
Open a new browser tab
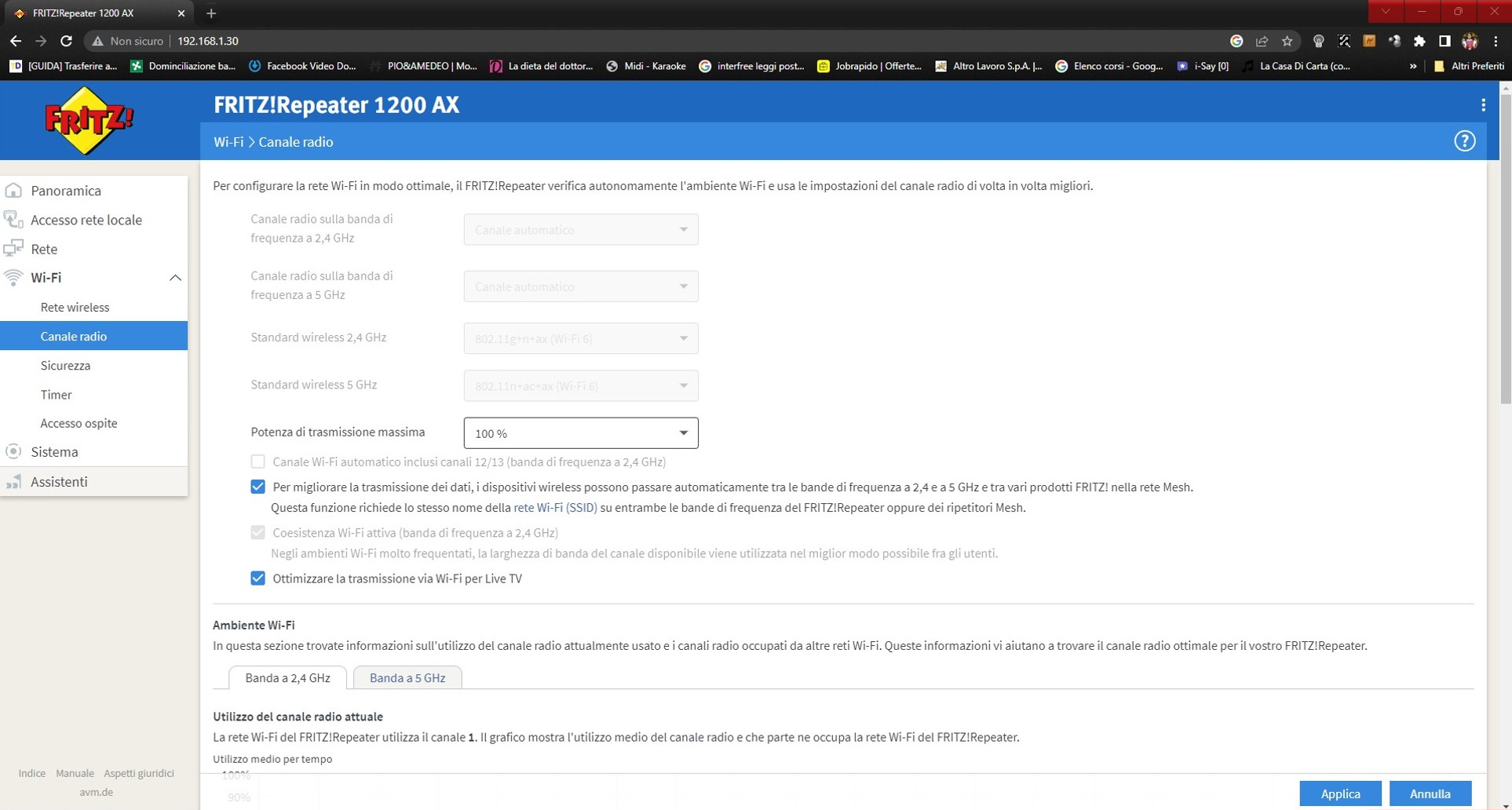211,13
